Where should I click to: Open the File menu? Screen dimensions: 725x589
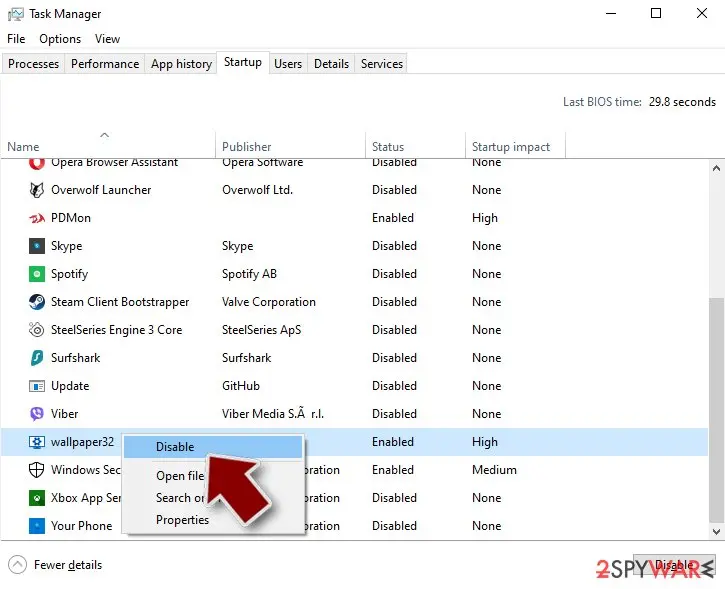(16, 39)
